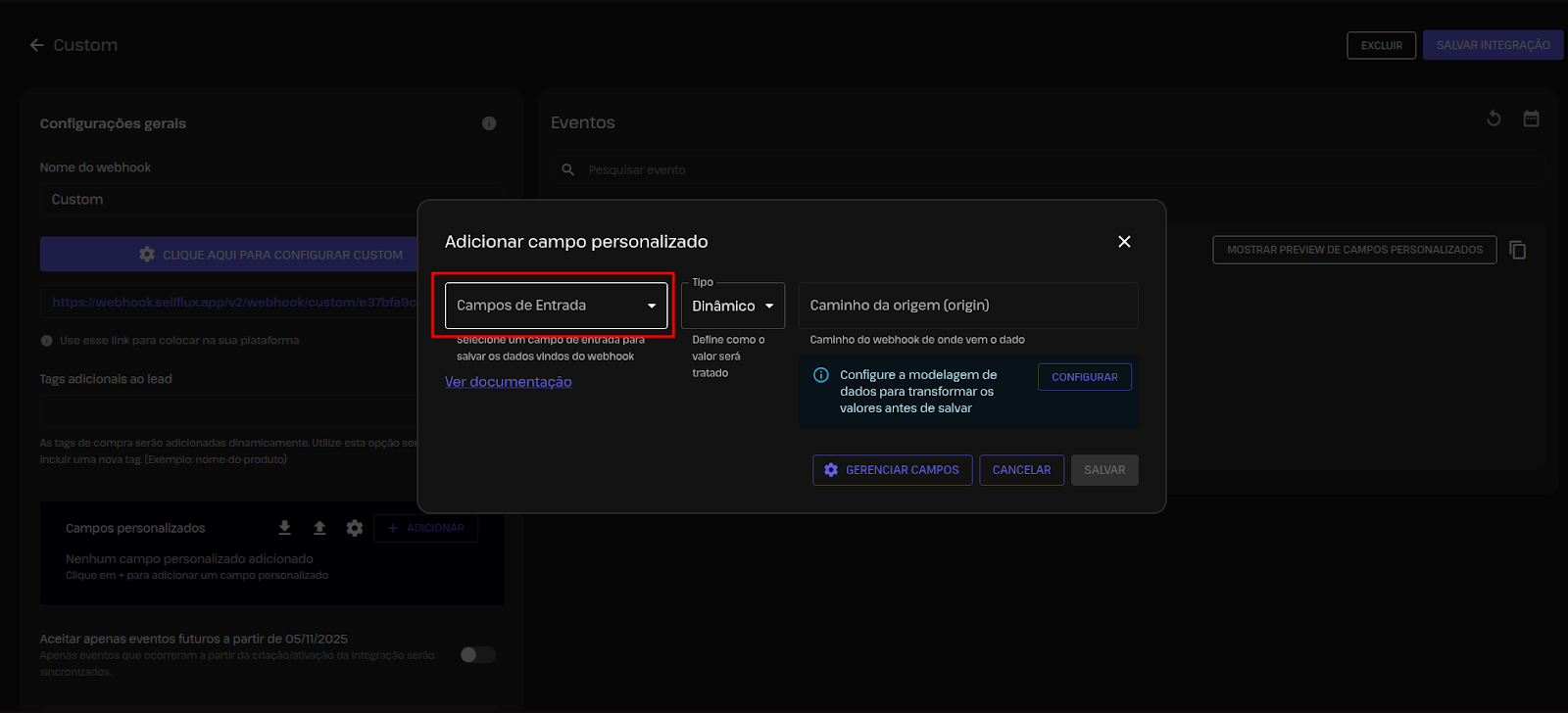The image size is (1568, 713).
Task: Click the Caminho da origem input field
Action: [967, 306]
